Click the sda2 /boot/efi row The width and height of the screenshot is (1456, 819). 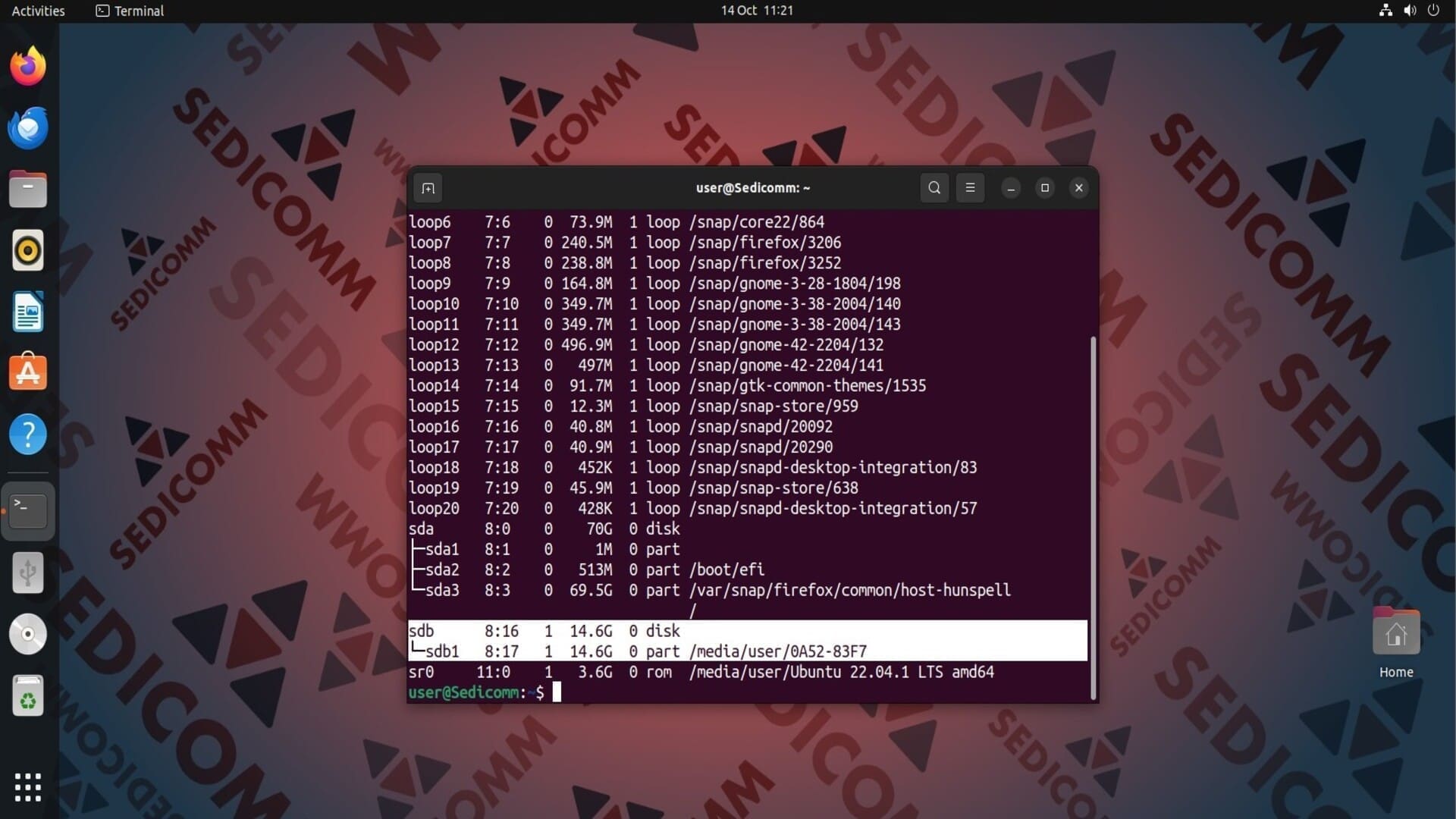click(586, 570)
